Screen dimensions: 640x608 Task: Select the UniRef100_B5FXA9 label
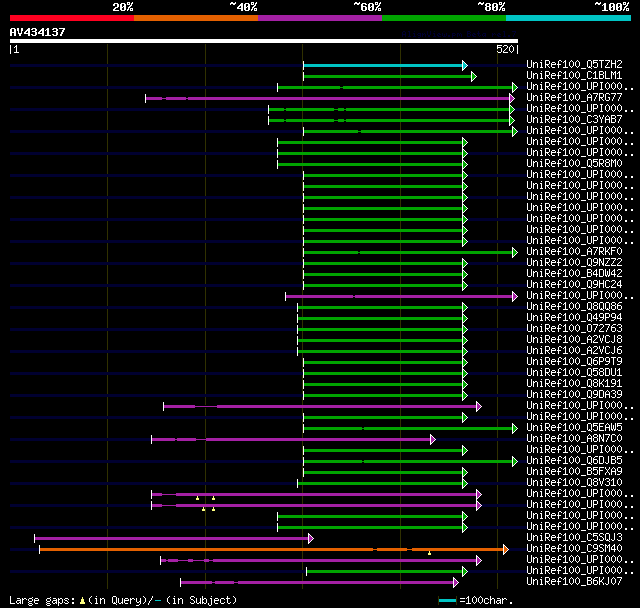click(x=574, y=472)
